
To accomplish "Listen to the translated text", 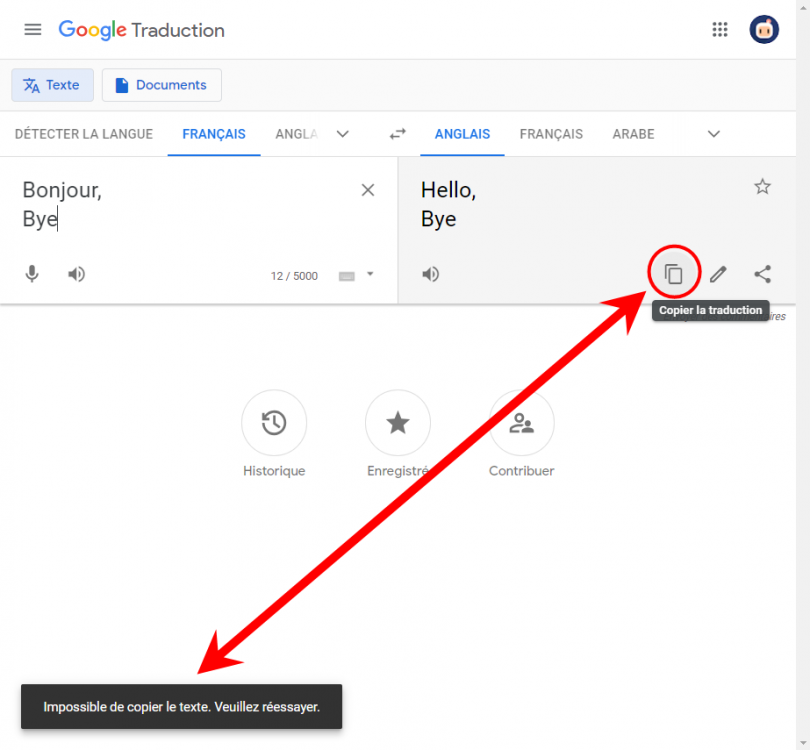I will pos(431,274).
